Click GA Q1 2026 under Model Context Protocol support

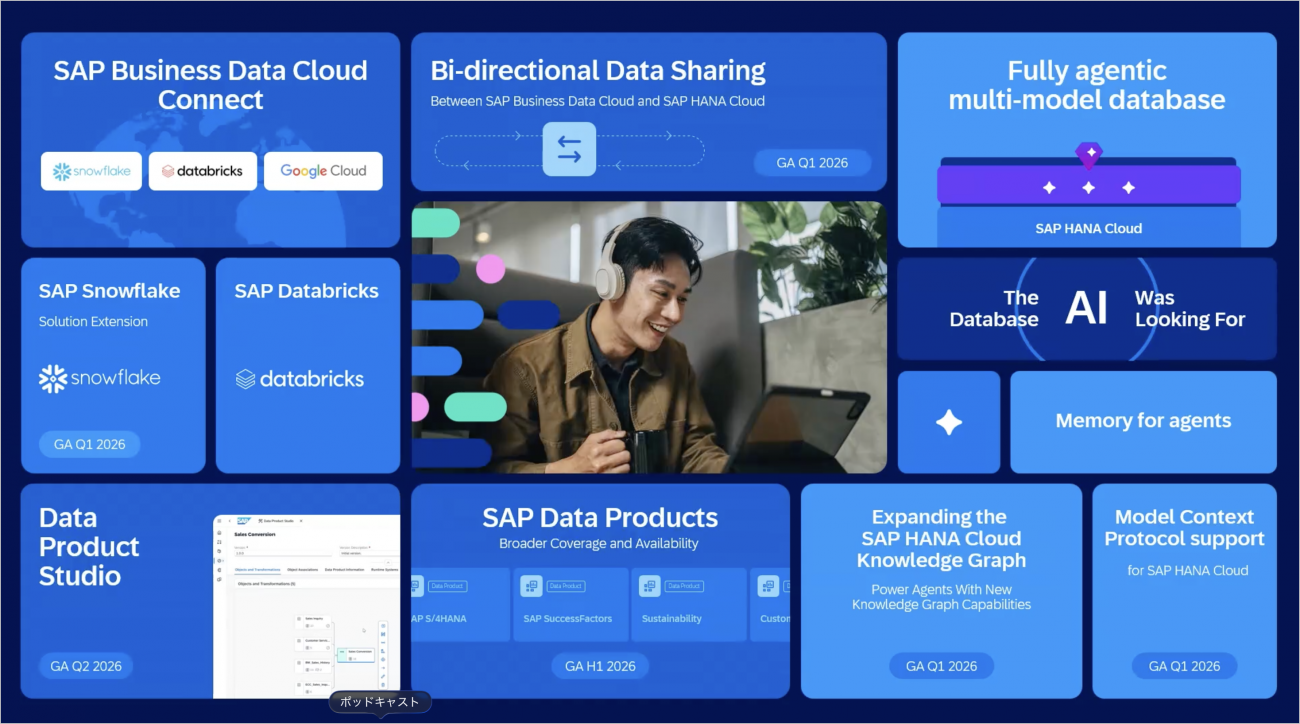(x=1184, y=666)
